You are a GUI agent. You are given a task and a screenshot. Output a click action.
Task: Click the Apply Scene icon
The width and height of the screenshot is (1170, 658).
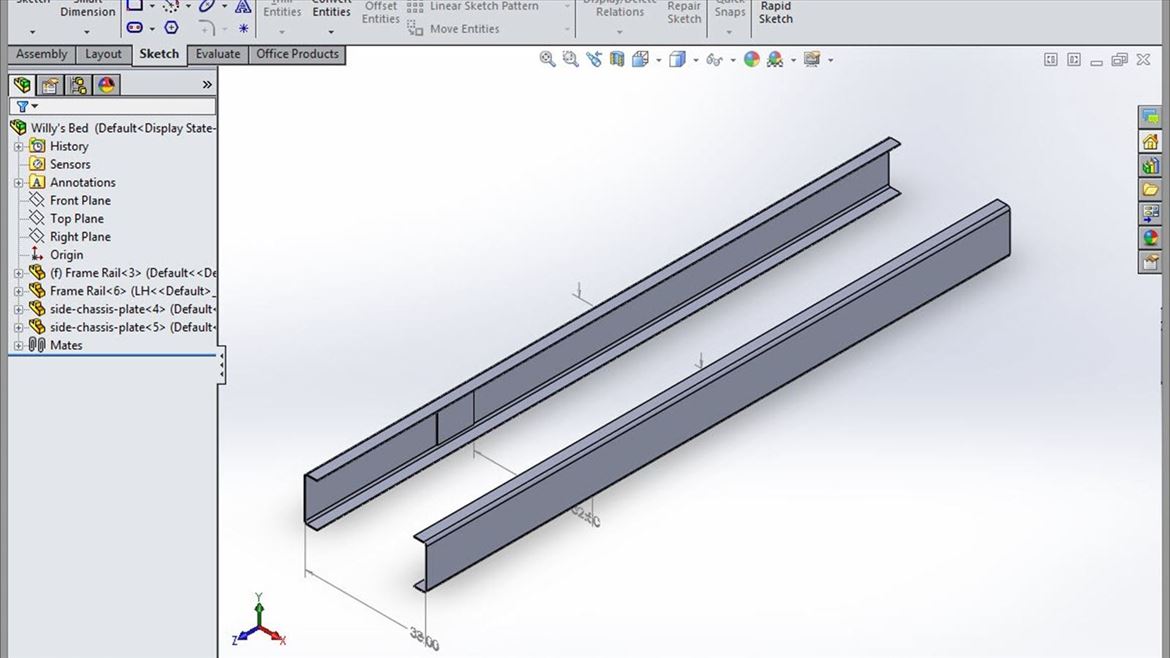pos(775,60)
